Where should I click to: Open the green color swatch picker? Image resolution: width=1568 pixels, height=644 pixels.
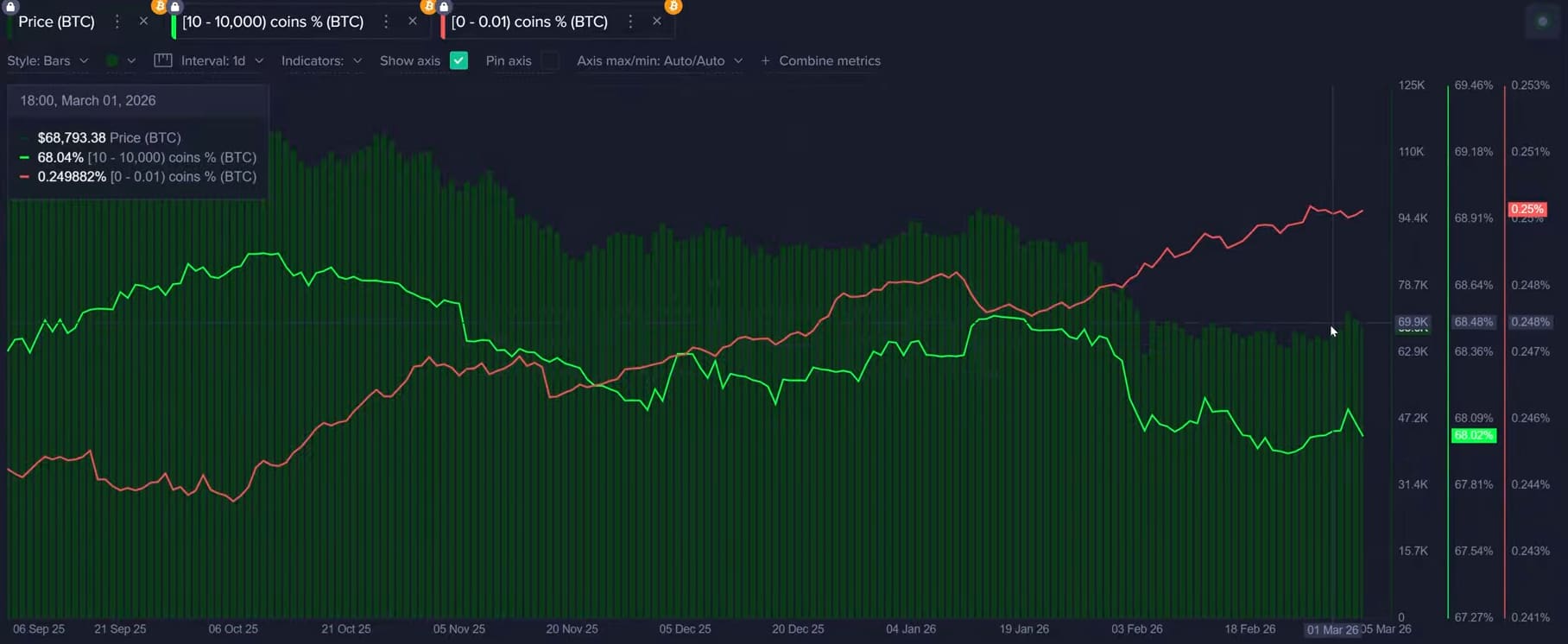pos(113,60)
